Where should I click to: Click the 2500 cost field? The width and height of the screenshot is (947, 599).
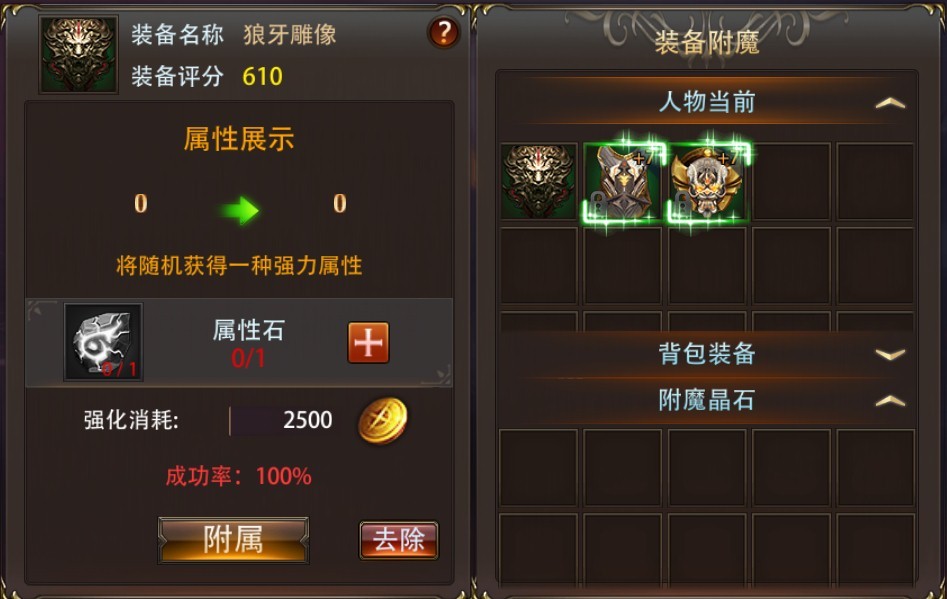pyautogui.click(x=283, y=420)
